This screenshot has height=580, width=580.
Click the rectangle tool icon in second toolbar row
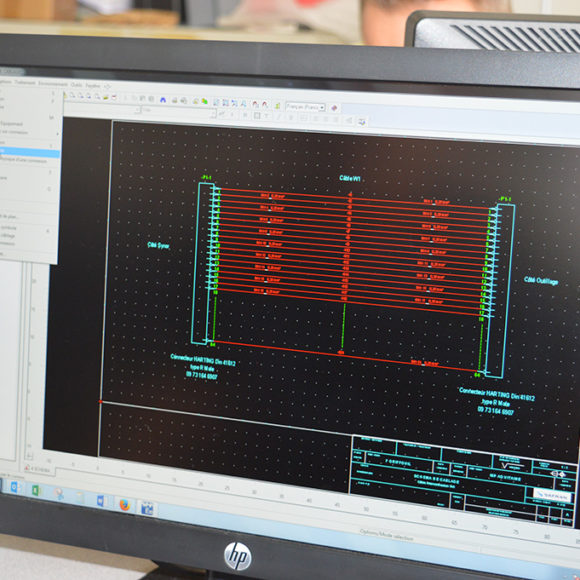click(256, 116)
